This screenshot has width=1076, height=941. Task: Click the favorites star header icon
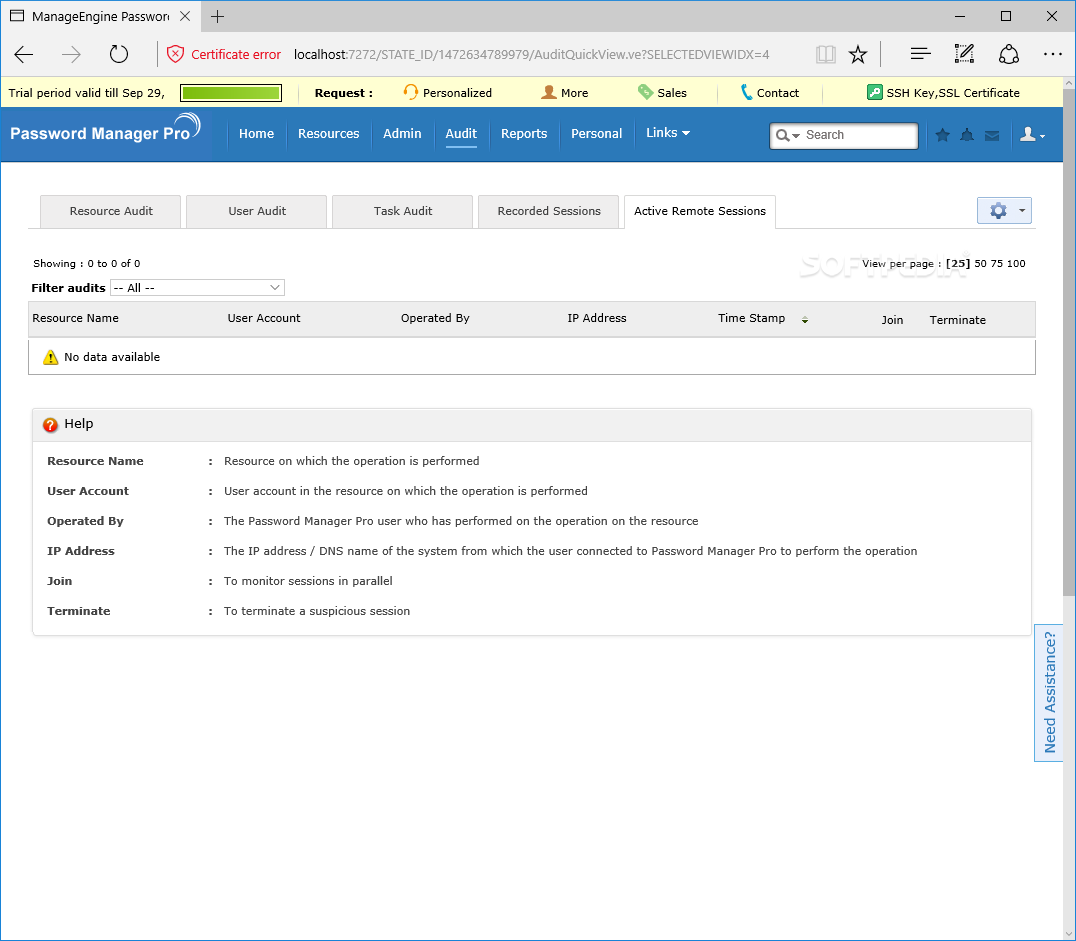coord(942,135)
